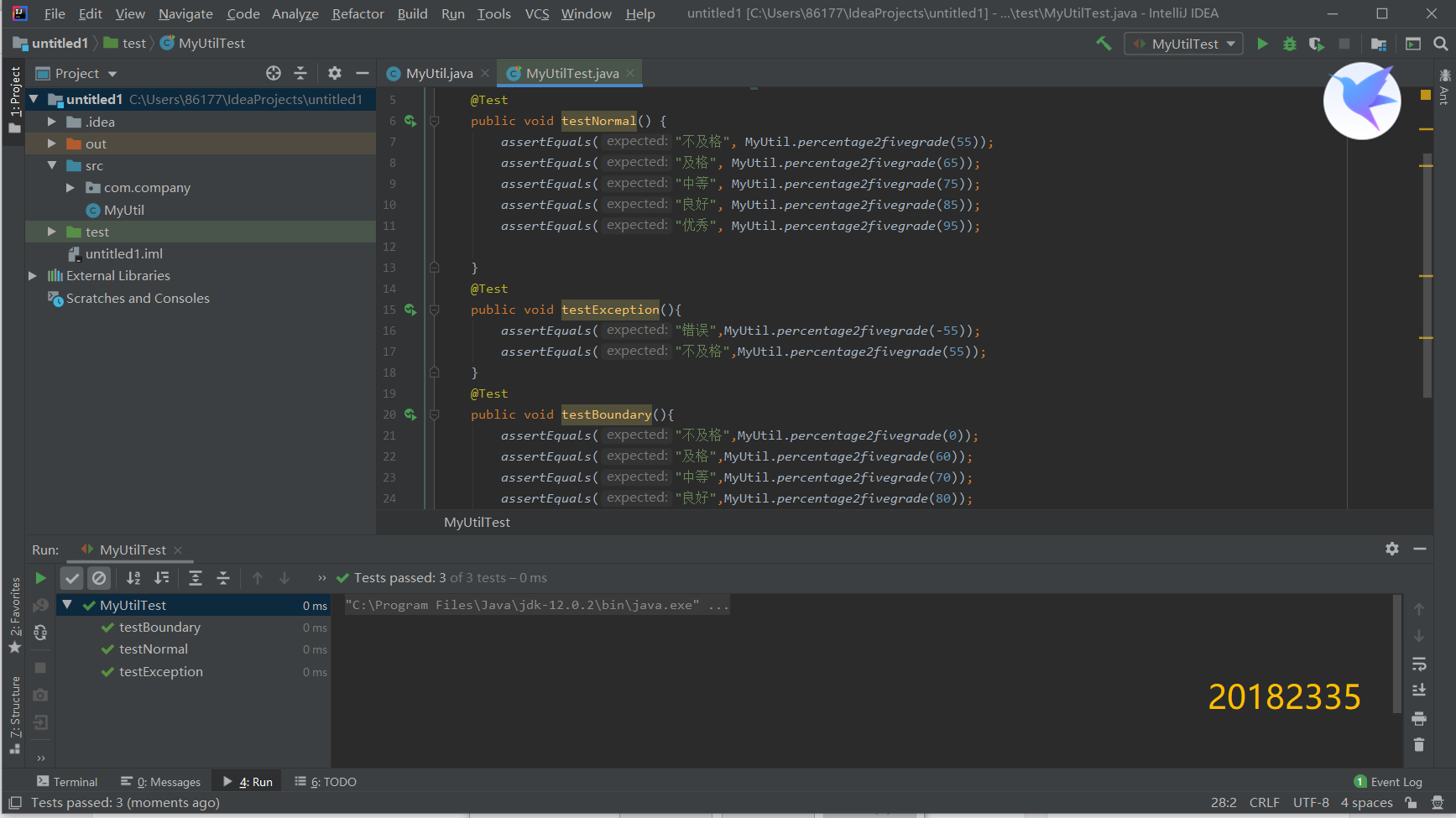Image resolution: width=1456 pixels, height=818 pixels.
Task: Expand all test results in Run toolbar
Action: pos(196,578)
